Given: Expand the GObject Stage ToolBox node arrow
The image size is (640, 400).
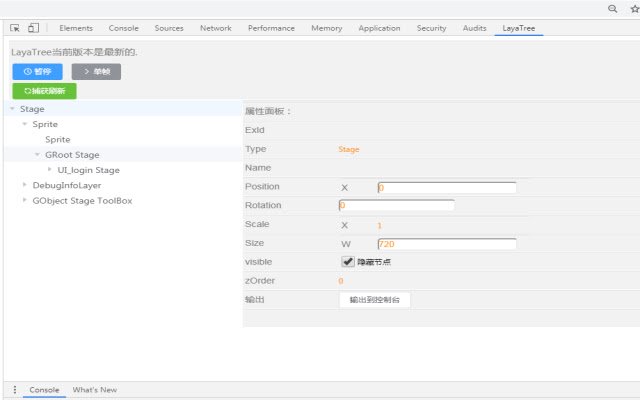Looking at the screenshot, I should click(x=25, y=200).
